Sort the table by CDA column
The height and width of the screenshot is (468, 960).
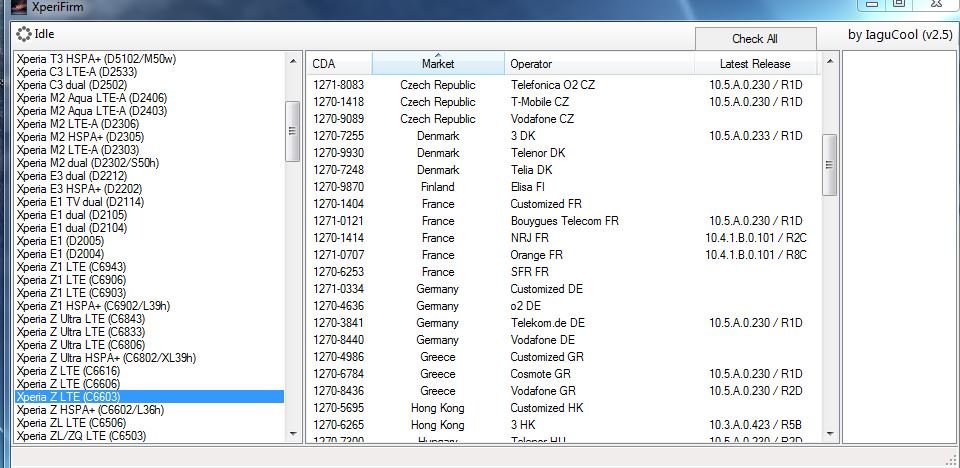coord(340,64)
